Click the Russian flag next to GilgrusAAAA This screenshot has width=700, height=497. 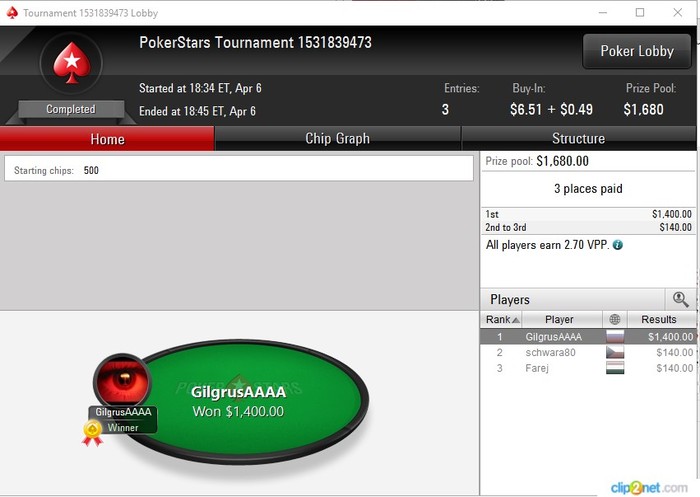coord(615,337)
